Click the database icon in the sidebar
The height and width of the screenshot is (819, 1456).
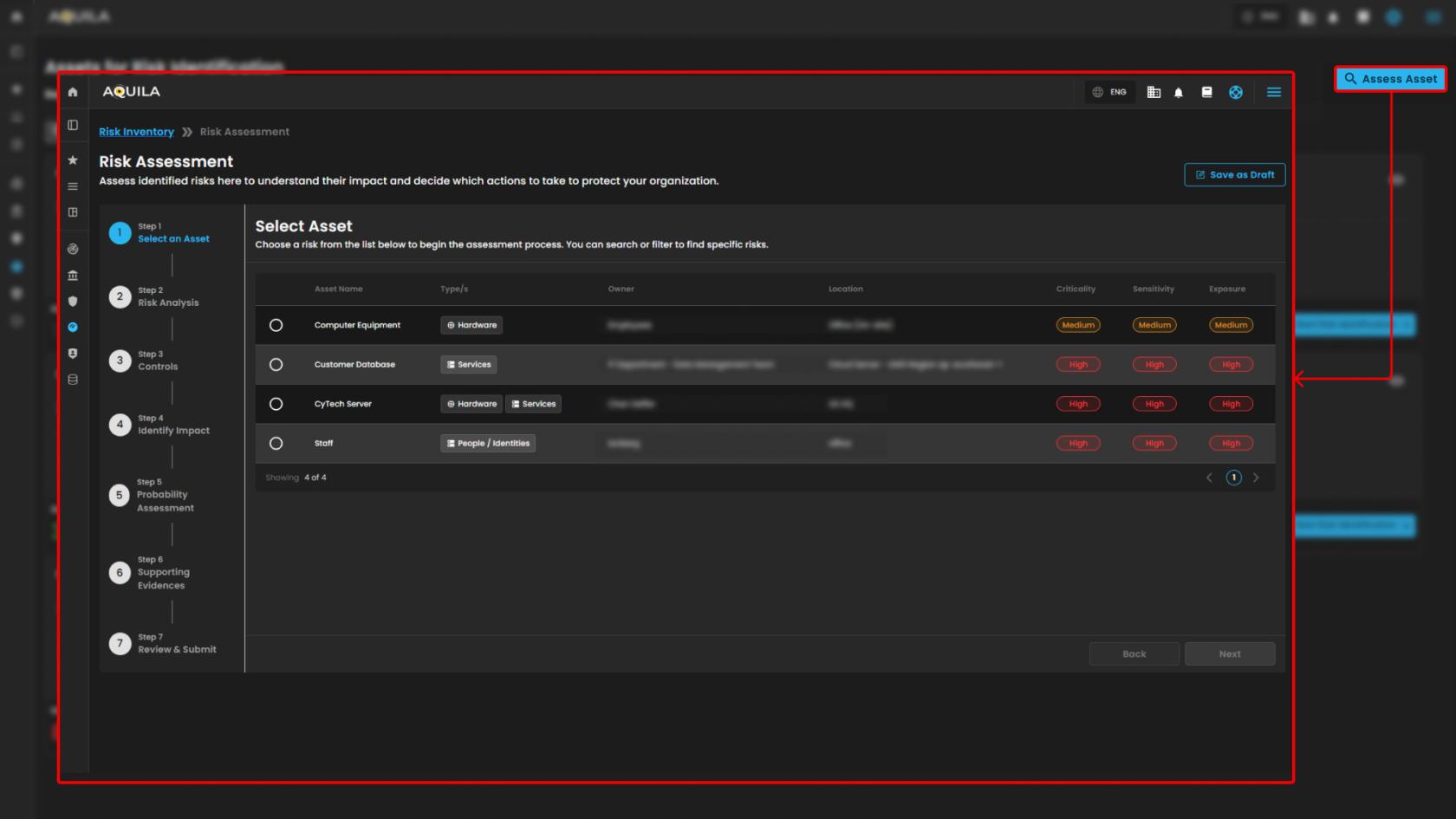(73, 380)
